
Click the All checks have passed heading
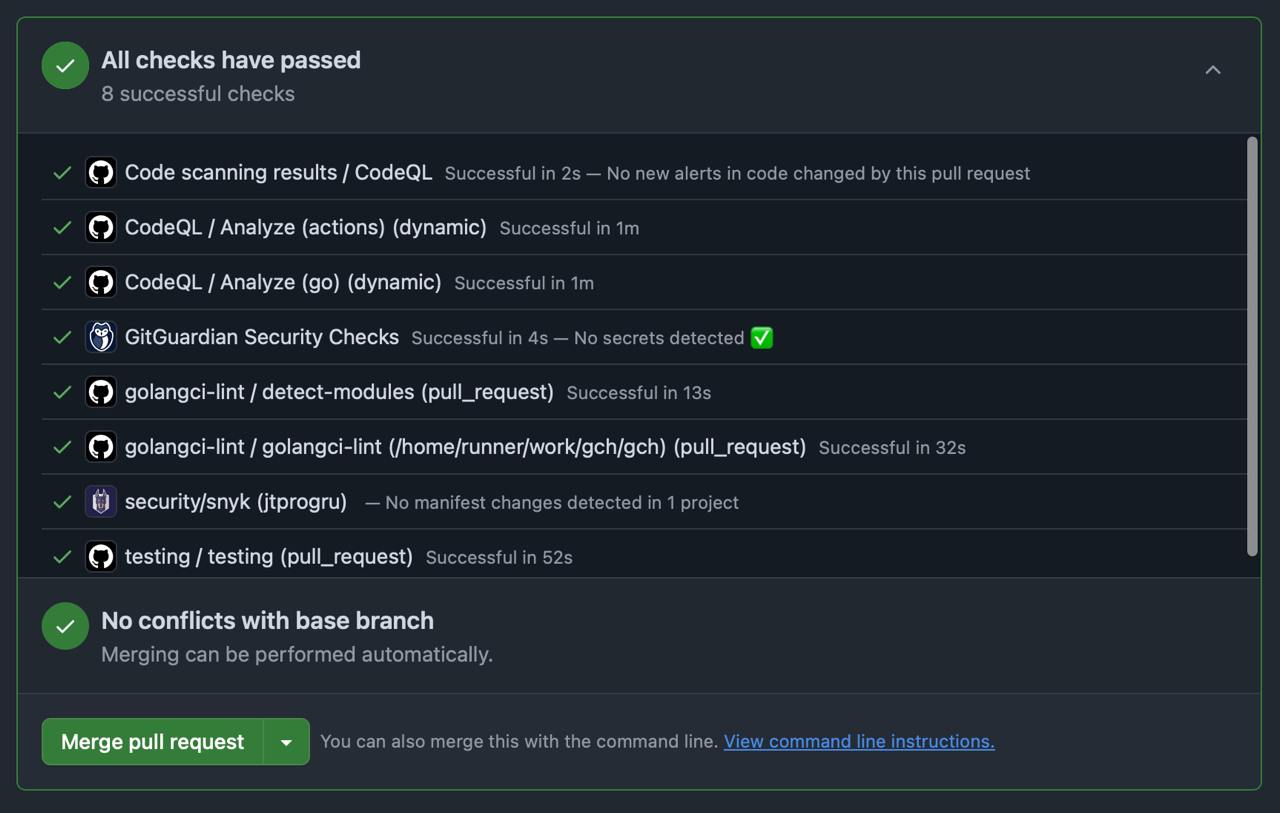point(230,60)
